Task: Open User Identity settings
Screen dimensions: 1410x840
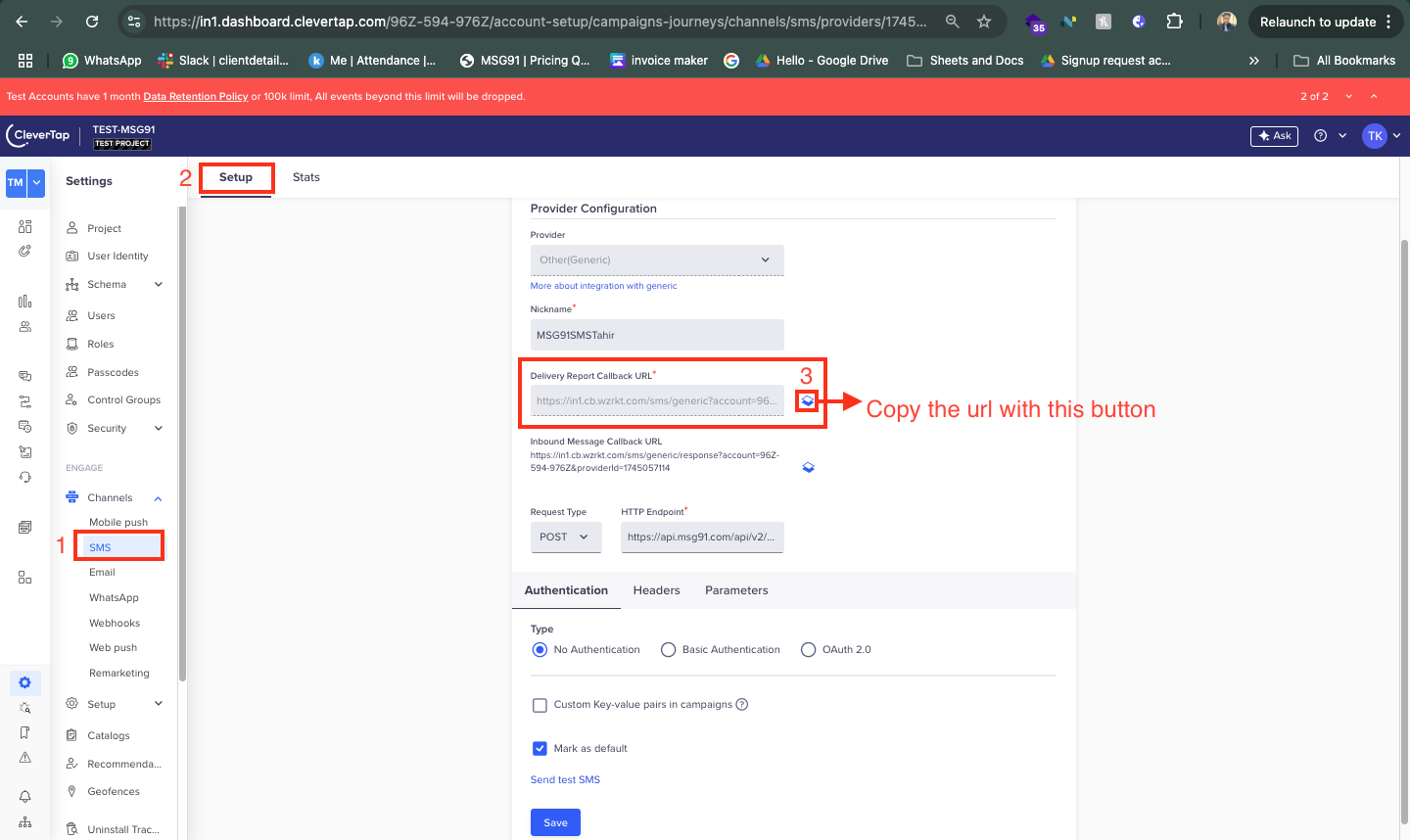Action: [117, 256]
